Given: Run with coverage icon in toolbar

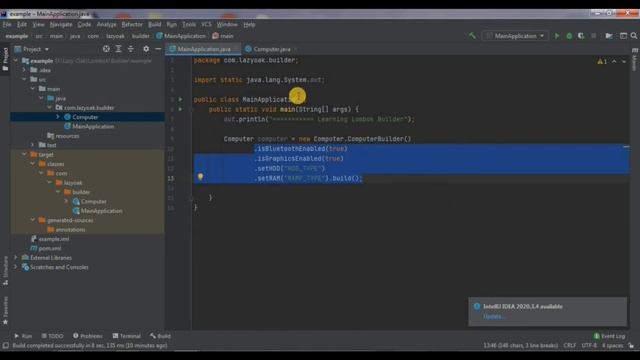Looking at the screenshot, I should [x=581, y=36].
